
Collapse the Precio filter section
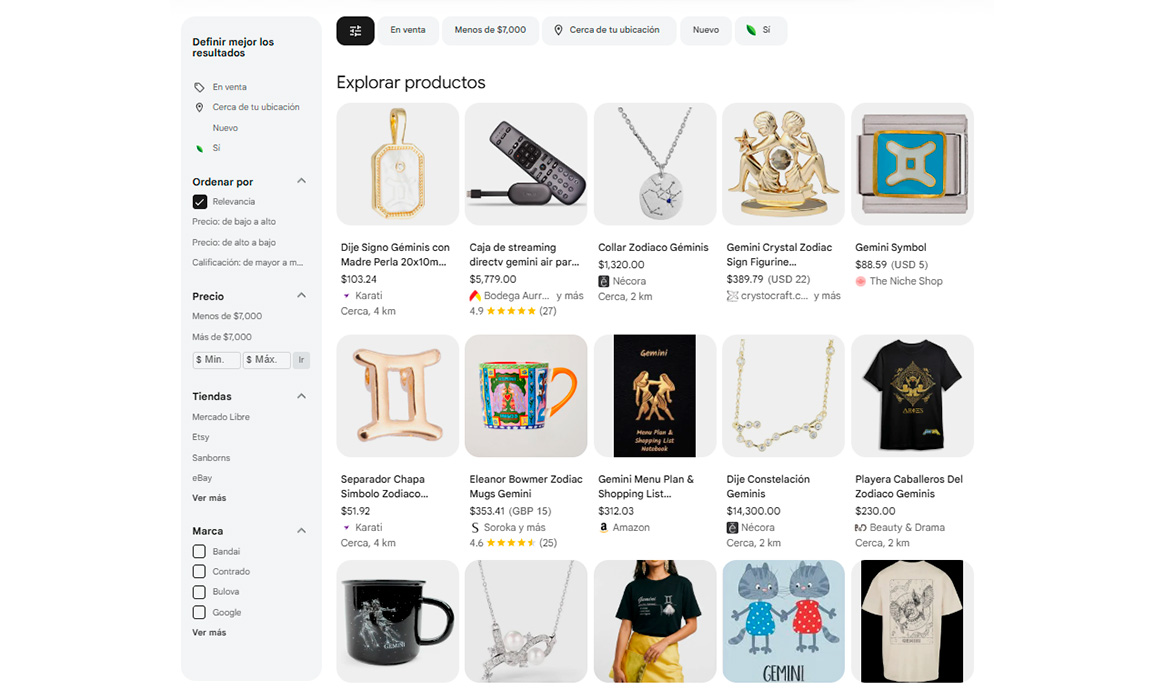point(301,296)
